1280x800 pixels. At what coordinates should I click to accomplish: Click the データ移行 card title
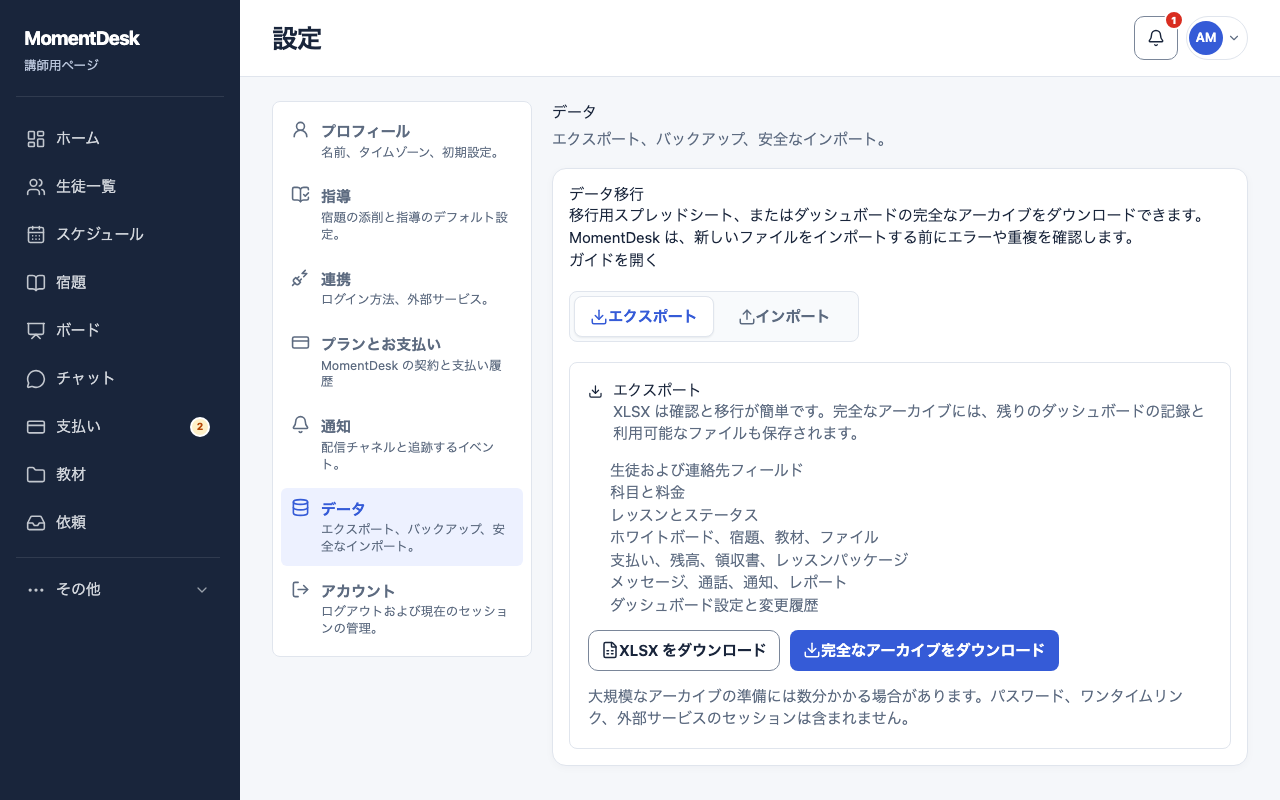pos(606,194)
